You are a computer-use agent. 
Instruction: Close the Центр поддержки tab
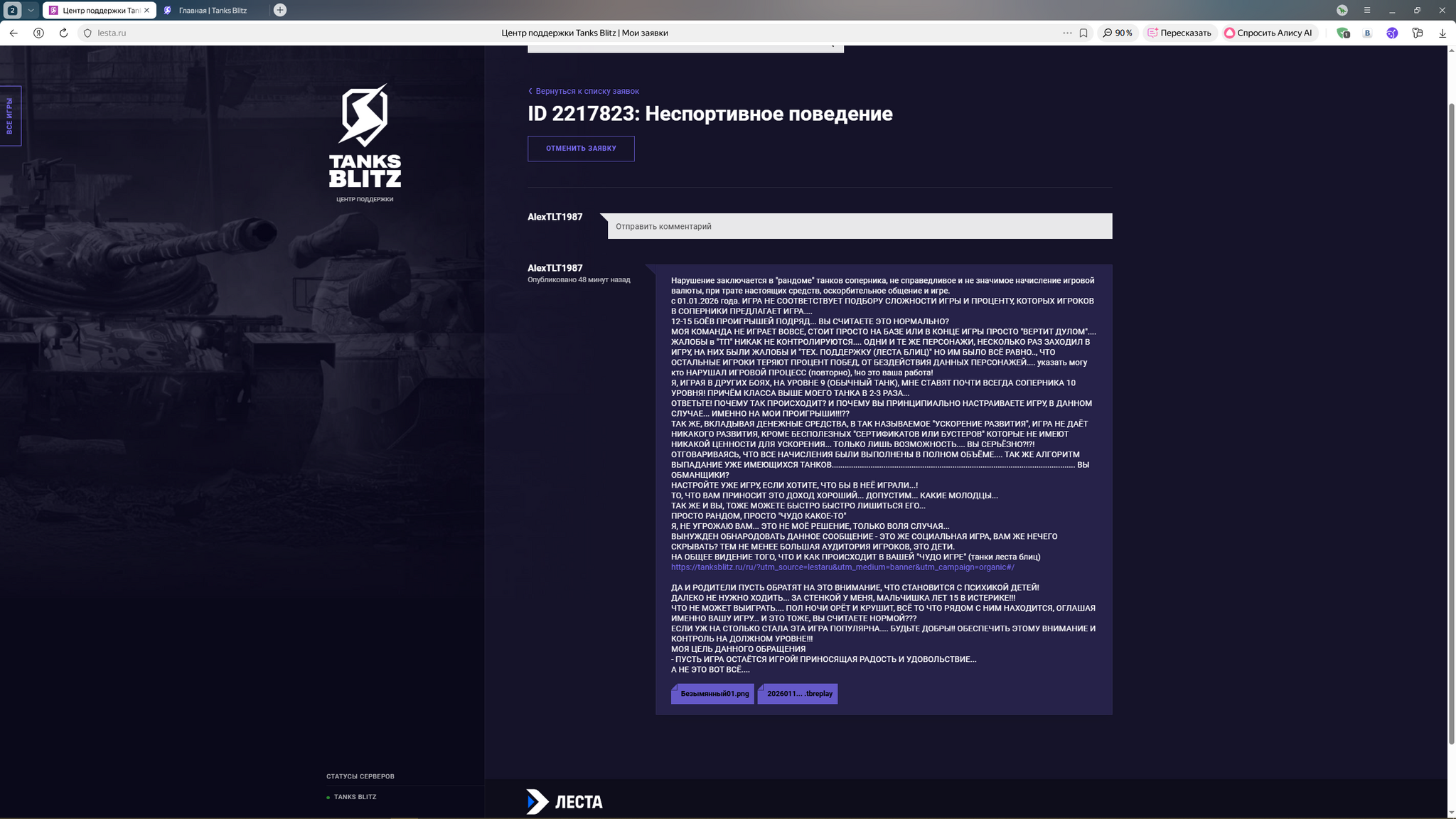coord(147,10)
